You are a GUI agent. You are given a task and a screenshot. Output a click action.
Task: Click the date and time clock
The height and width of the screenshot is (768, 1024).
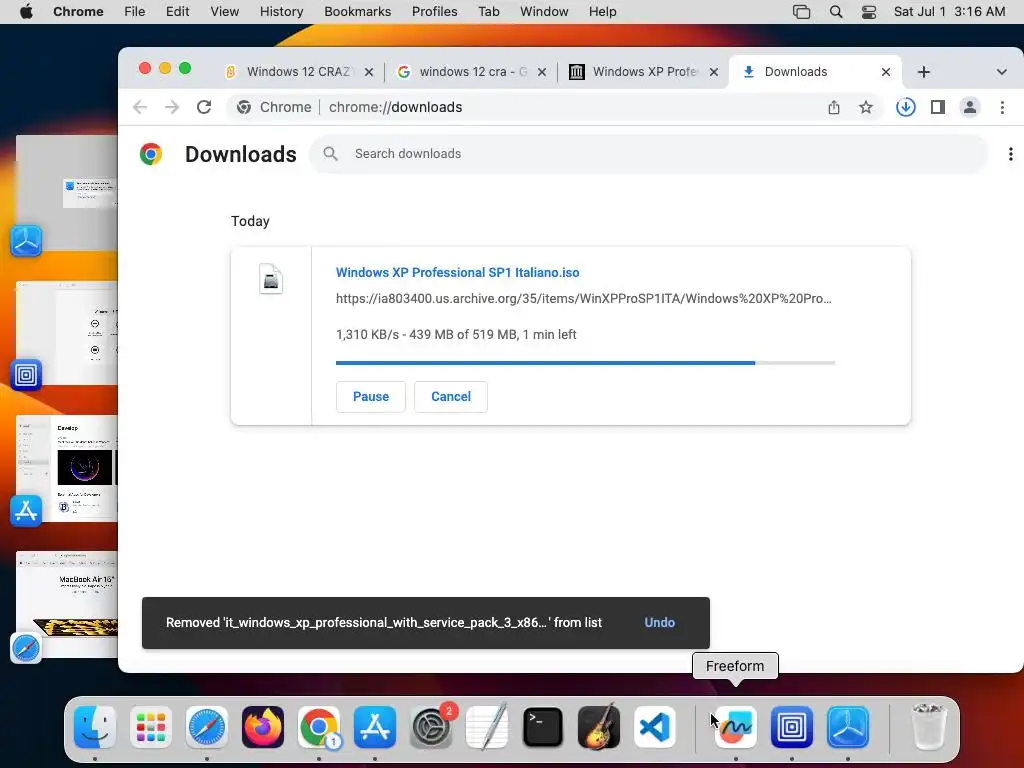point(949,12)
